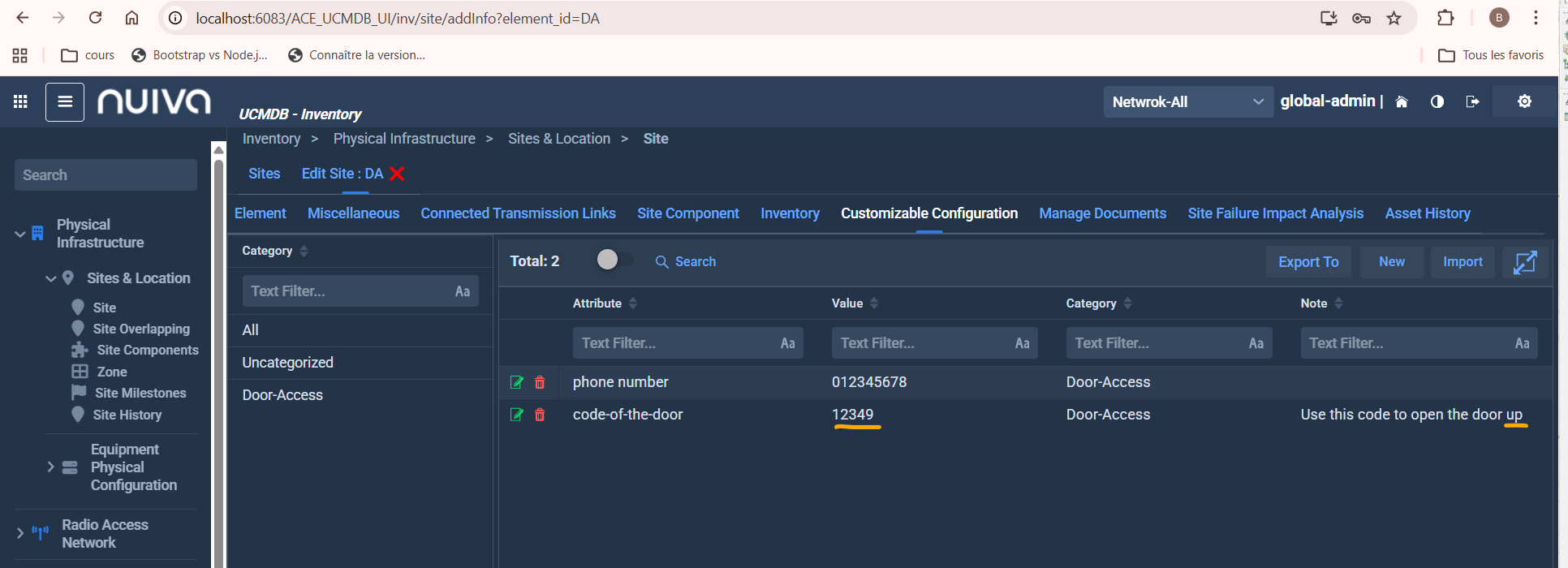
Task: Expand the Radio Access Network section
Action: (20, 533)
